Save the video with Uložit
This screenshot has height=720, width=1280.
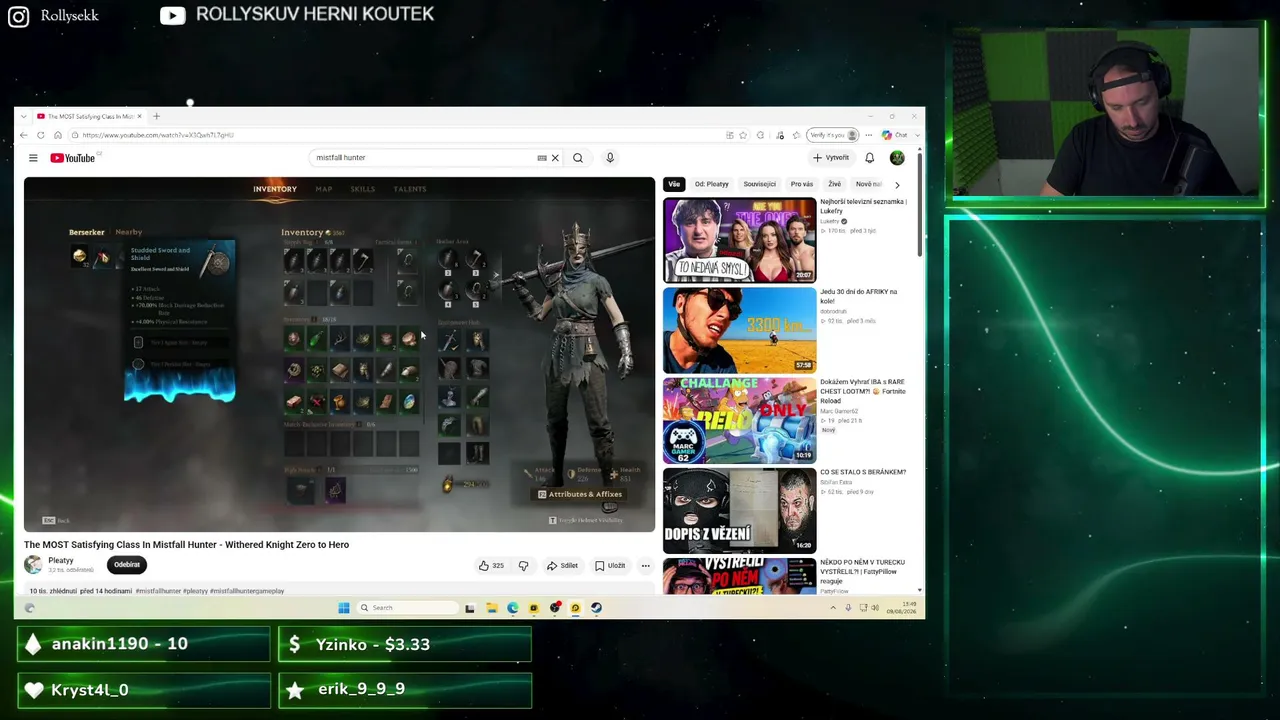point(610,566)
